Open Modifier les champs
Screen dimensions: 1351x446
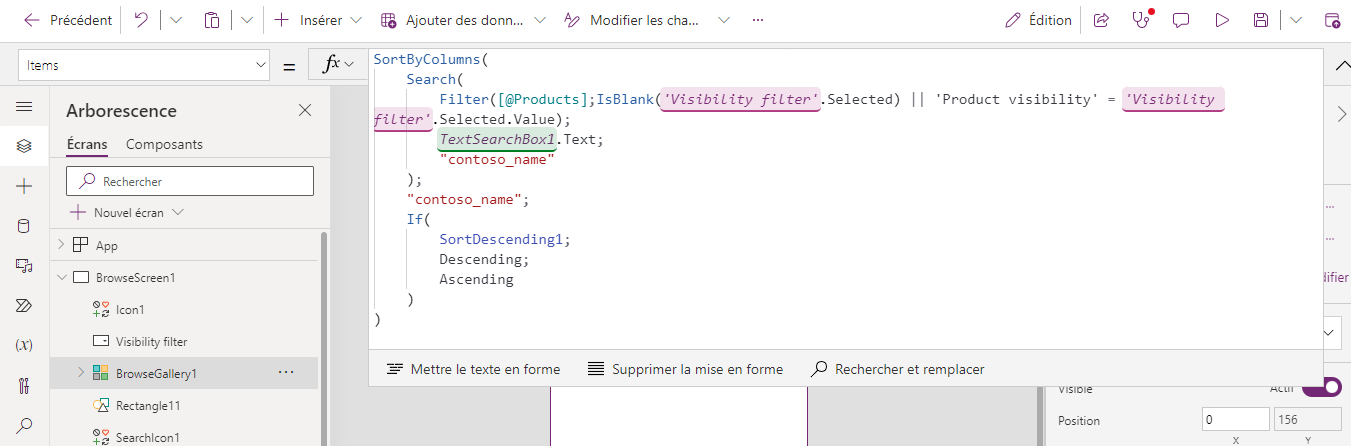click(633, 20)
